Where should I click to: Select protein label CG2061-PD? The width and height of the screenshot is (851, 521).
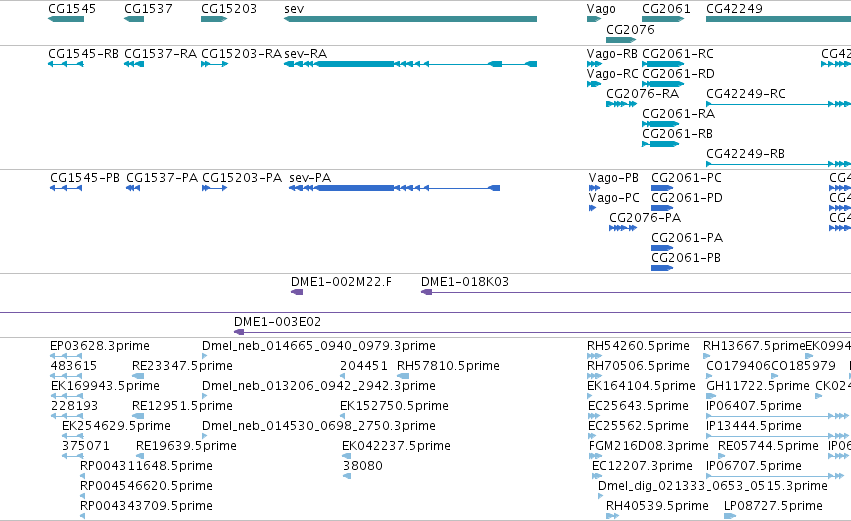pyautogui.click(x=687, y=198)
